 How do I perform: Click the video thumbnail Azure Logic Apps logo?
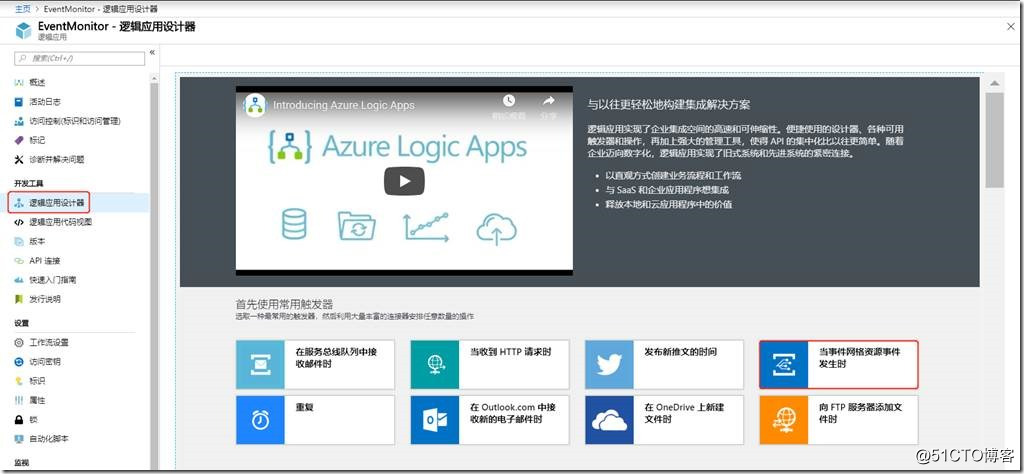255,105
